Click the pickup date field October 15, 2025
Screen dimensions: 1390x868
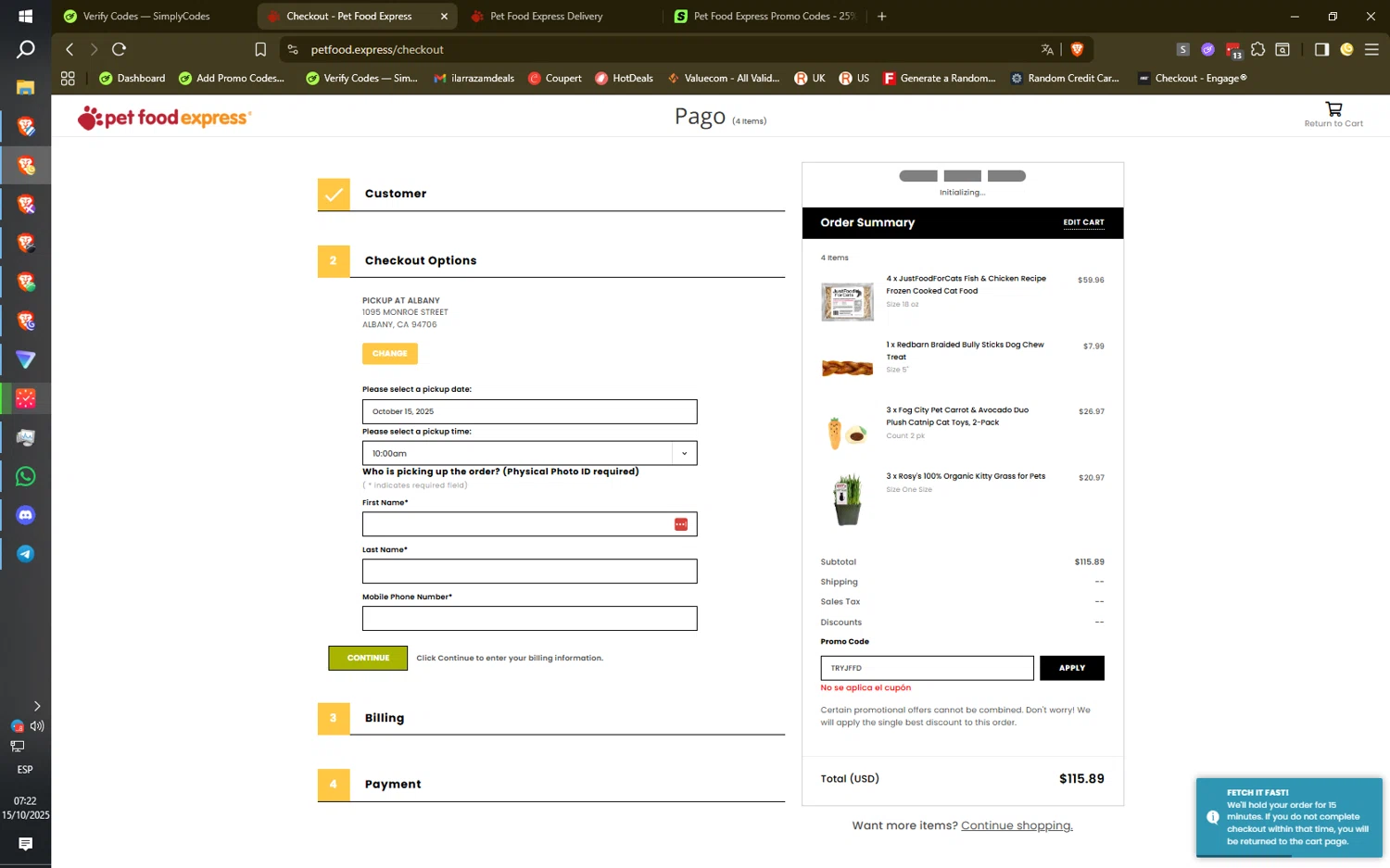[x=529, y=411]
